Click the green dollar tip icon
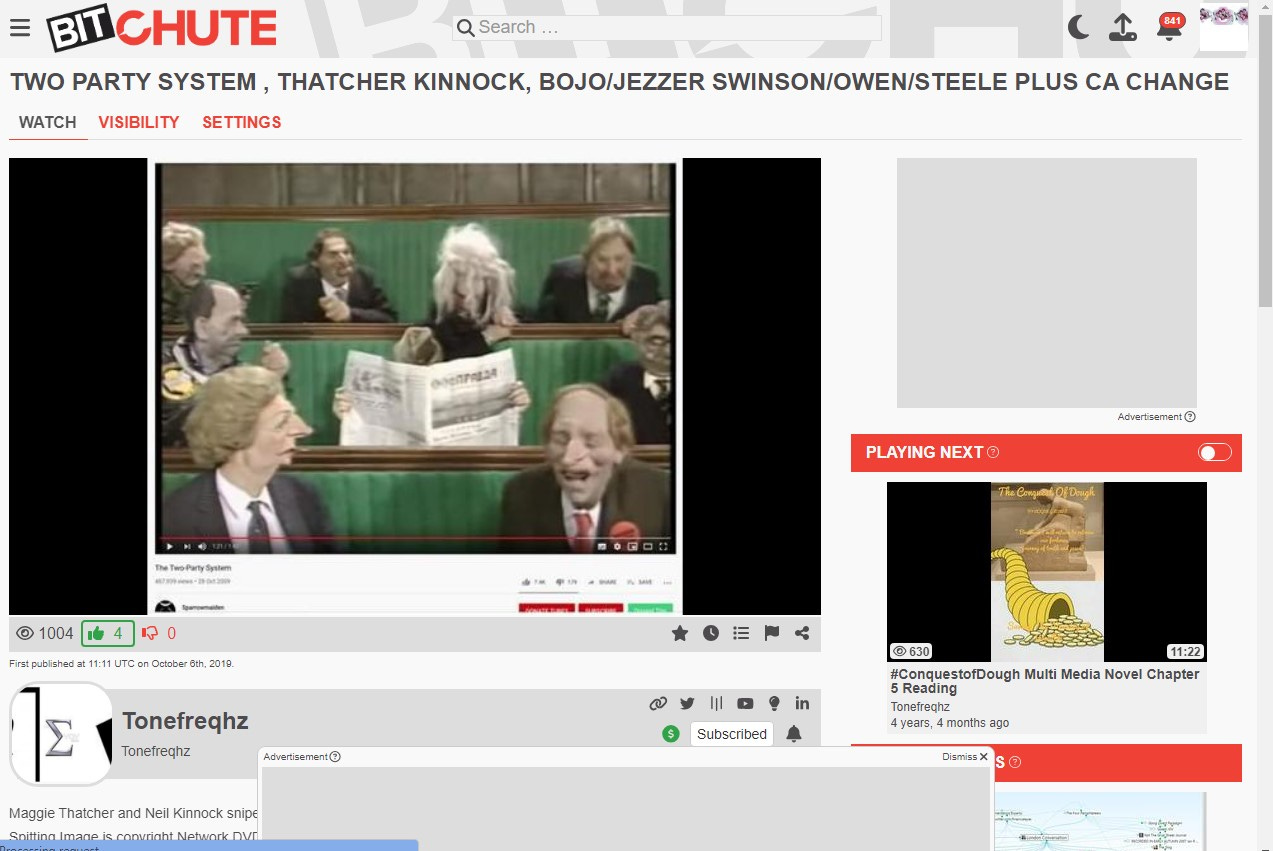Image resolution: width=1273 pixels, height=851 pixels. coord(671,734)
